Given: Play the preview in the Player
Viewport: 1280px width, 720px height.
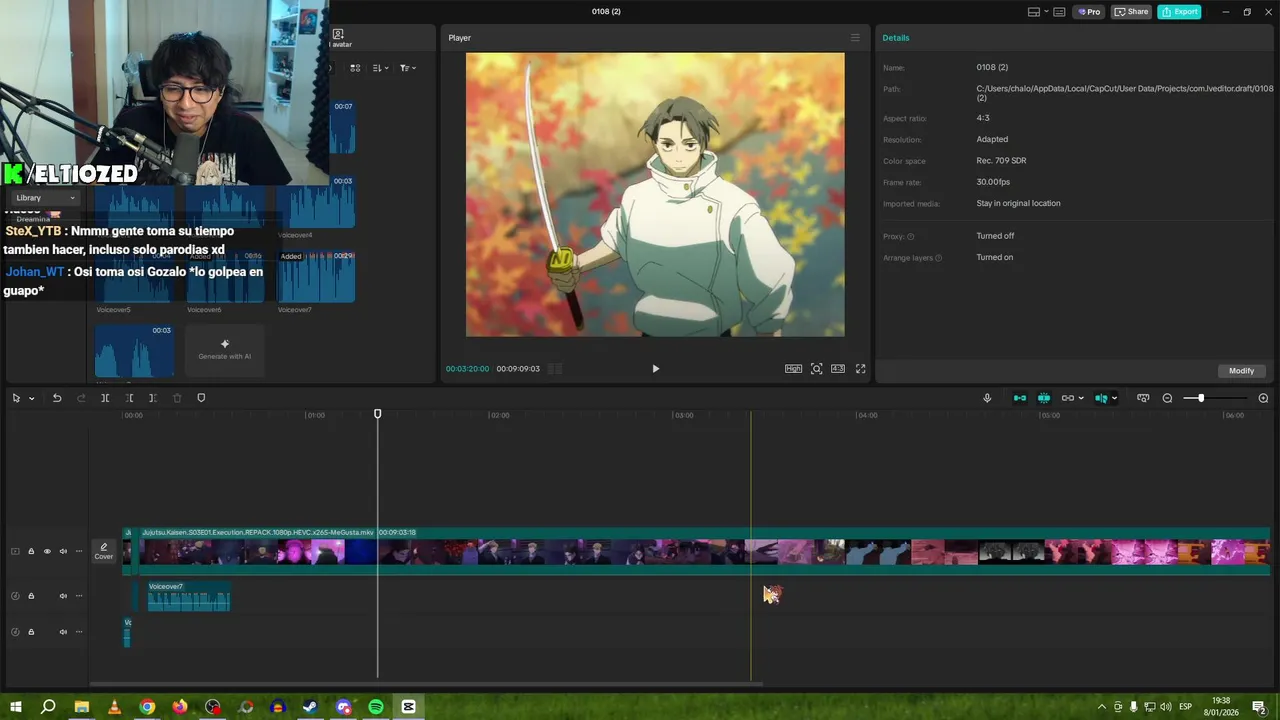Looking at the screenshot, I should (656, 369).
